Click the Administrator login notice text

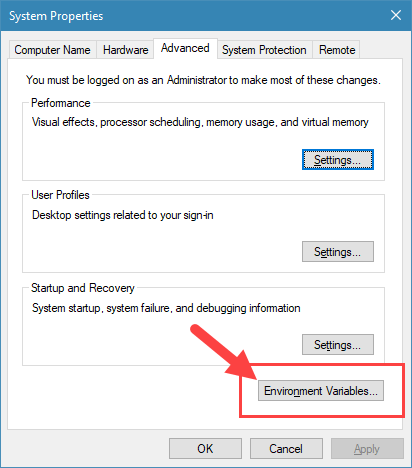tap(203, 80)
